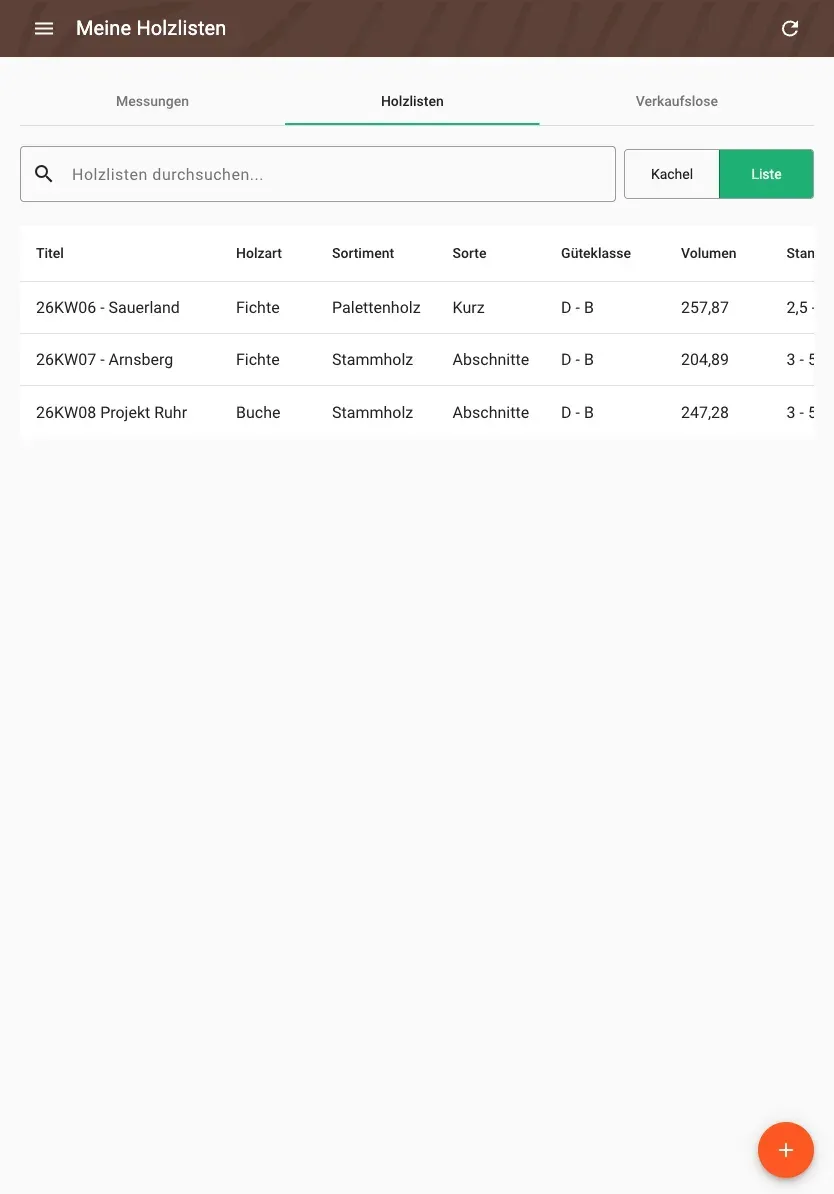Open the 26KW07 - Arnsberg list
Screen dimensions: 834x1194
point(104,359)
